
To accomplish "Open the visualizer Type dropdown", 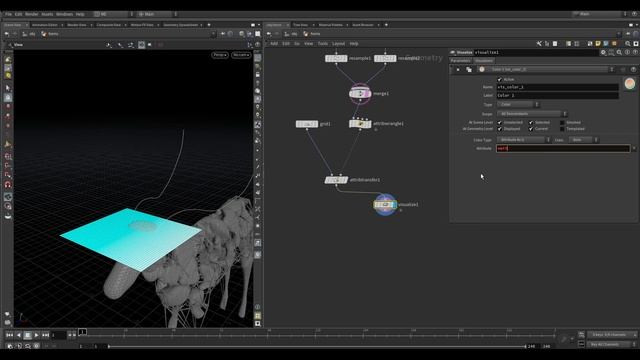I will pyautogui.click(x=518, y=105).
